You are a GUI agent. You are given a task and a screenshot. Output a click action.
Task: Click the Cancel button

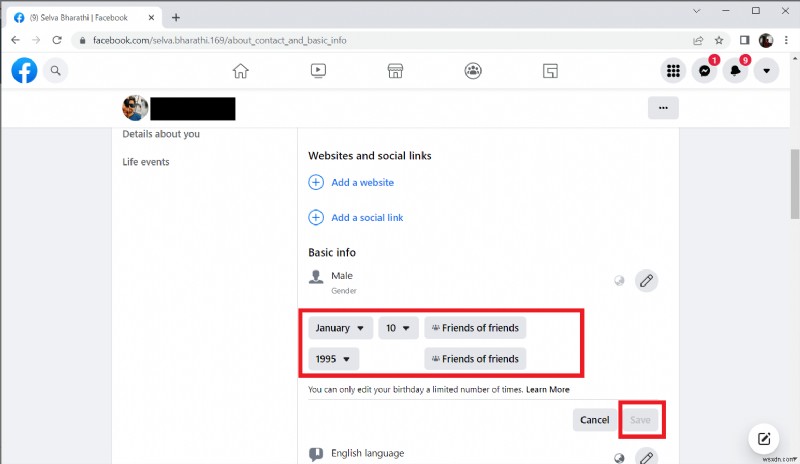click(594, 420)
